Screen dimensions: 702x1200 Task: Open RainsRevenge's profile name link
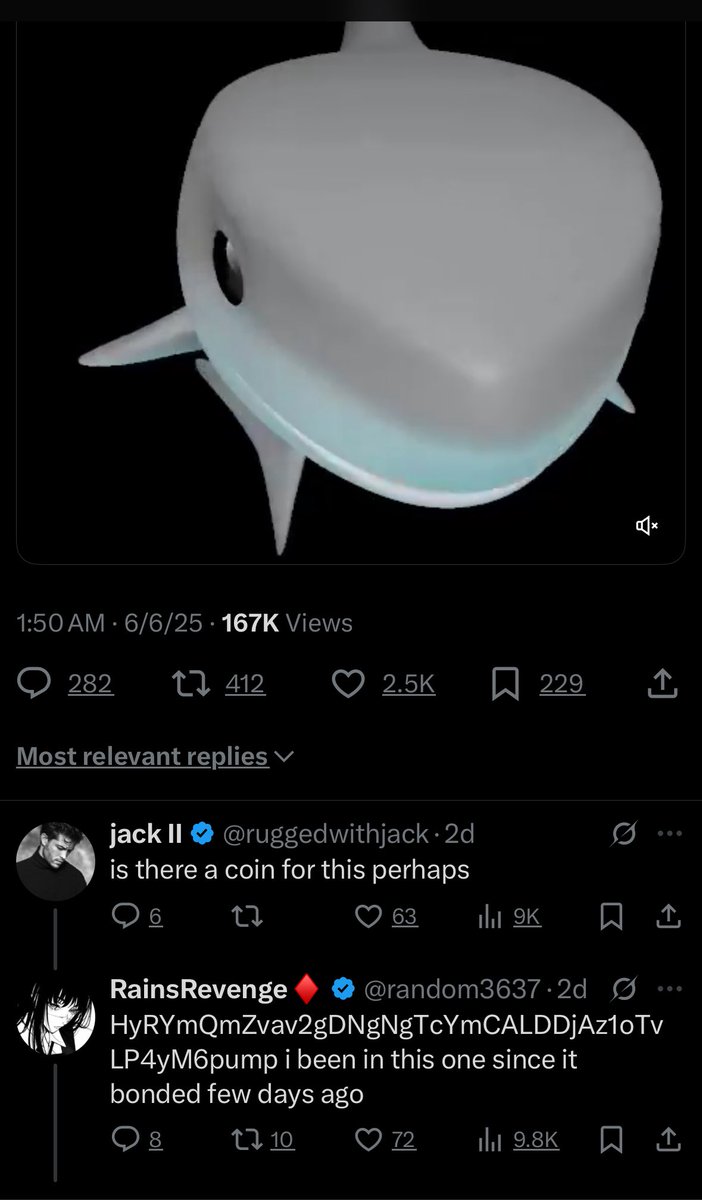coord(199,989)
